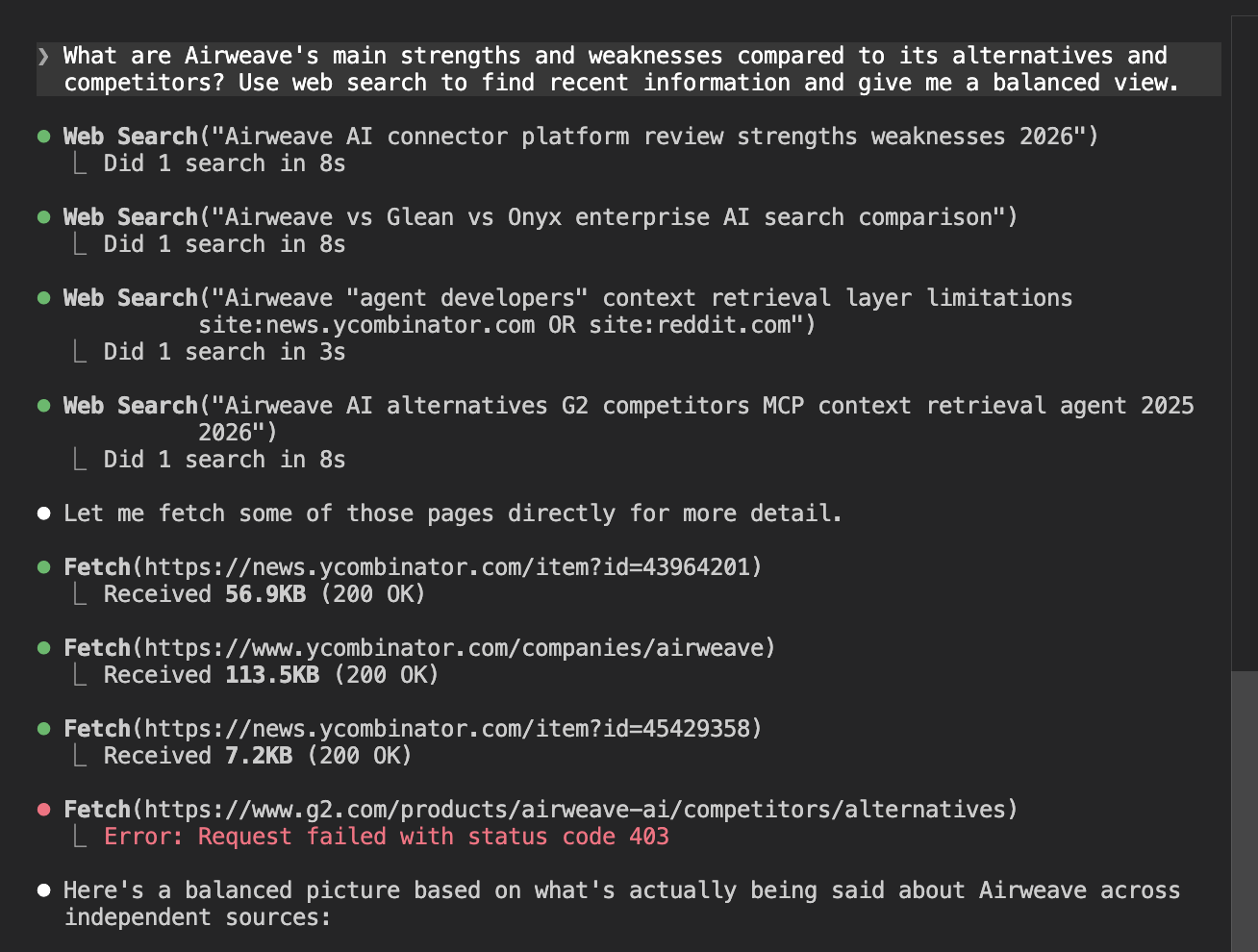Open the news.ycombinator.com item 43964201 link
The width and height of the screenshot is (1258, 952).
point(452,567)
